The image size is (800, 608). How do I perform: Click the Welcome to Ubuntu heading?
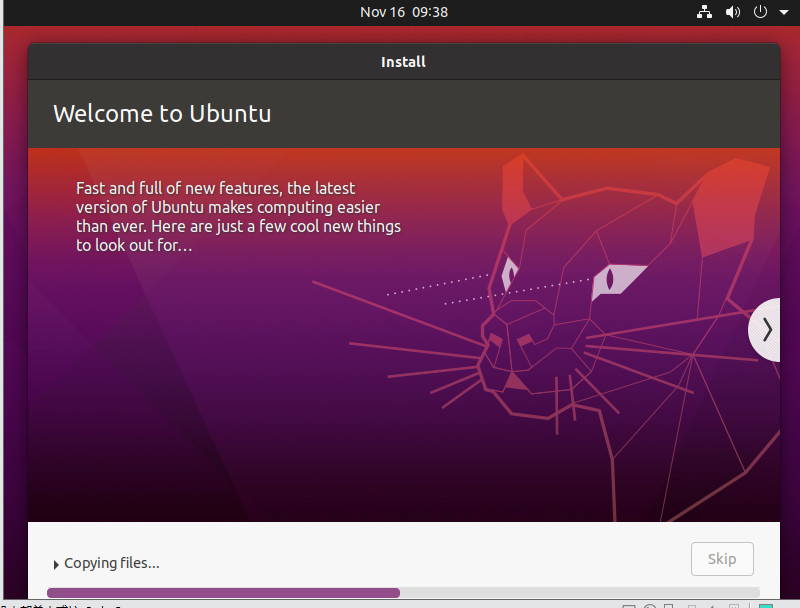162,113
